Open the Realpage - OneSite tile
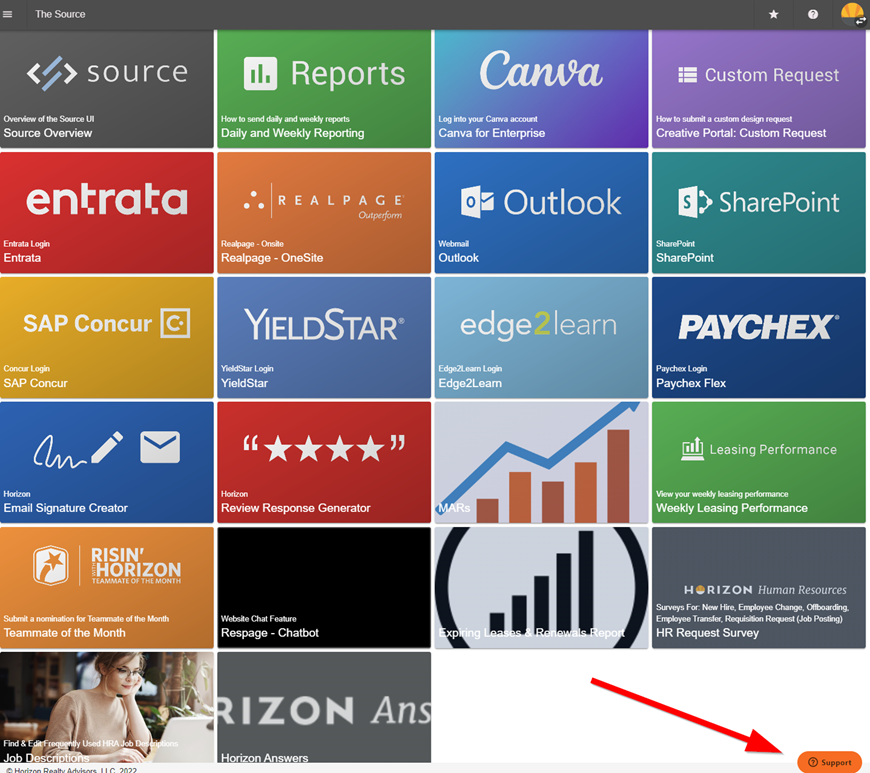The width and height of the screenshot is (870, 773). [x=324, y=213]
